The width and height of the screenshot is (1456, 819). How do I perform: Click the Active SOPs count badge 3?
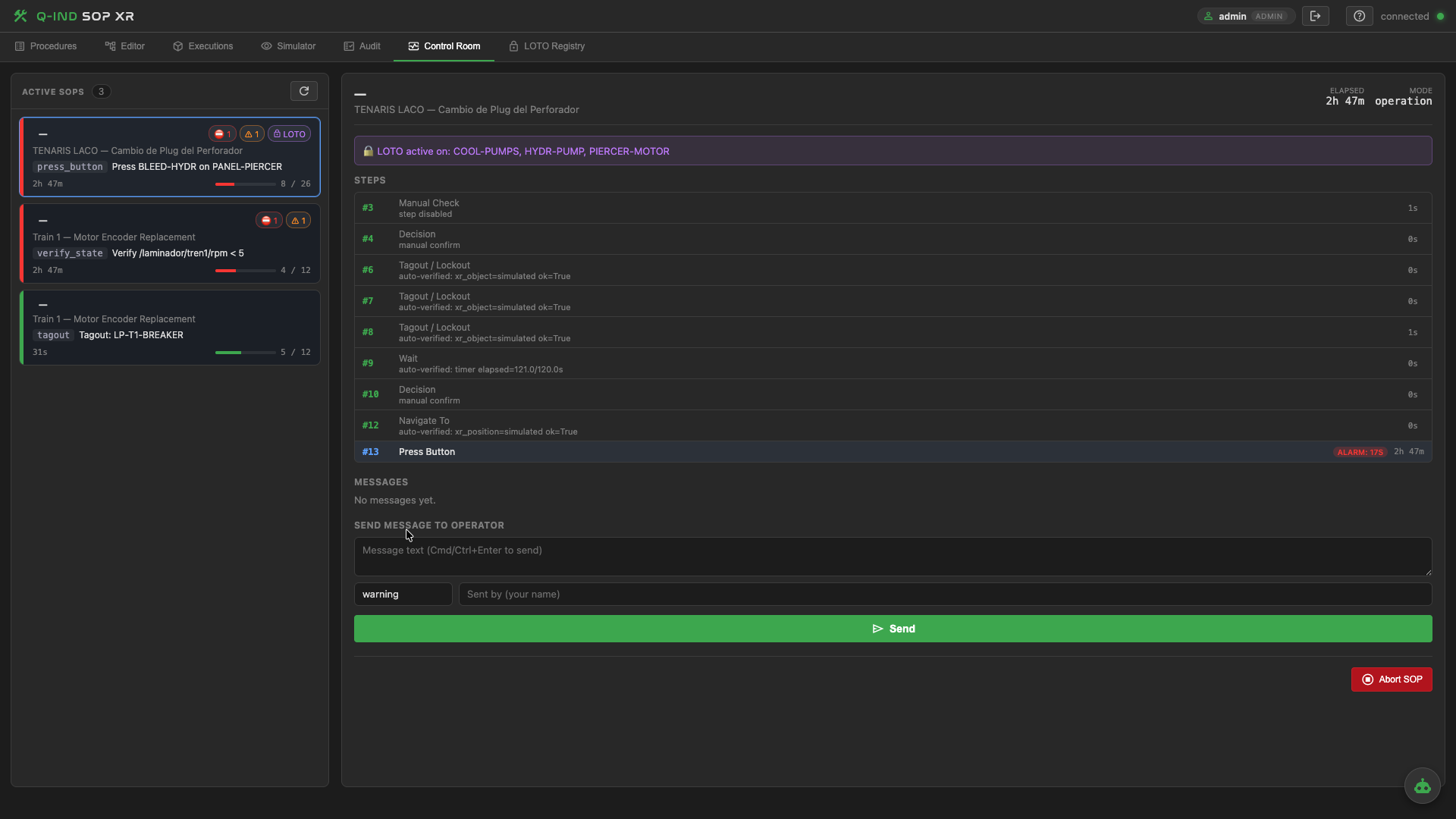tap(101, 91)
